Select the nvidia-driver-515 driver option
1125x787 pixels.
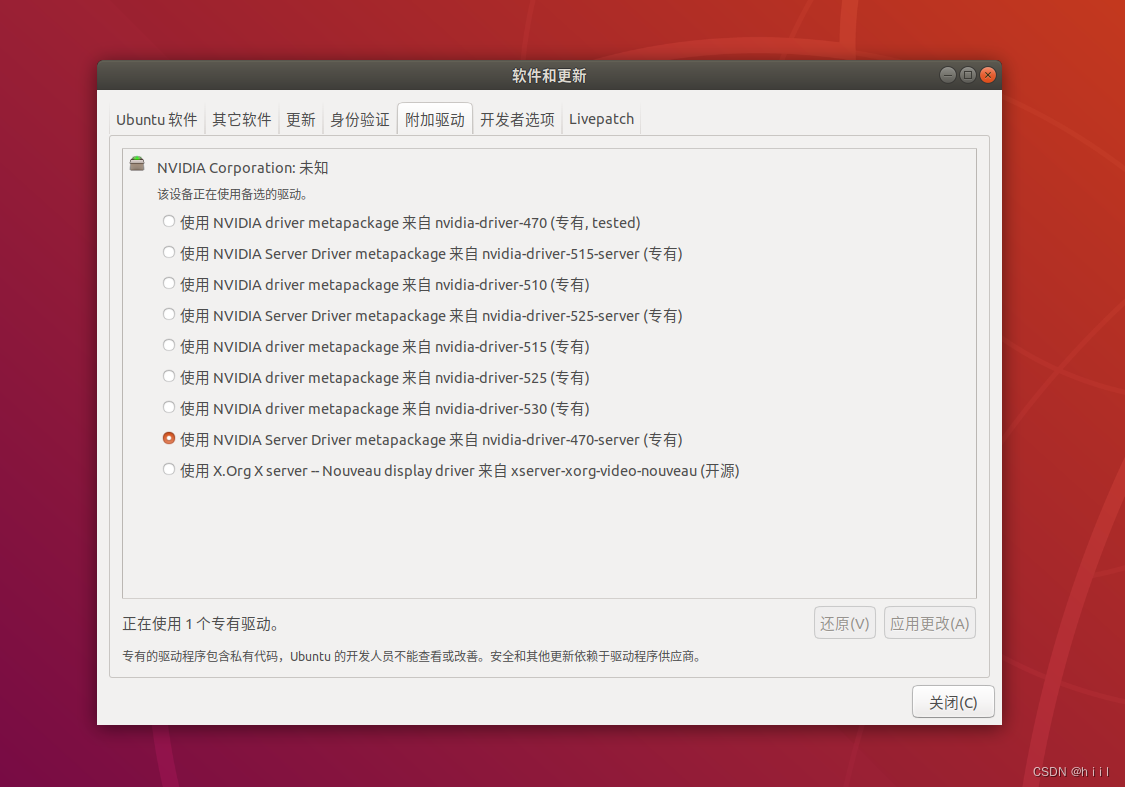[x=169, y=345]
